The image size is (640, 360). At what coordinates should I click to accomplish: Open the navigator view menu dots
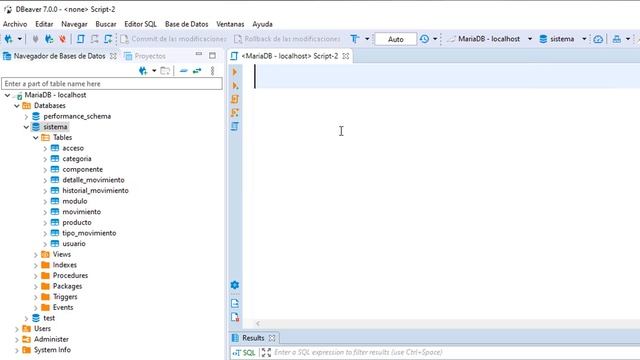pyautogui.click(x=212, y=71)
